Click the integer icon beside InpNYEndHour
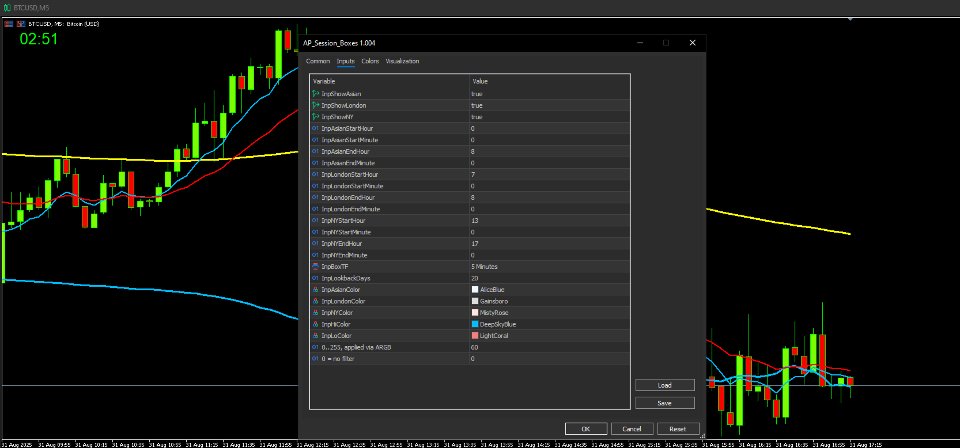 [x=316, y=244]
